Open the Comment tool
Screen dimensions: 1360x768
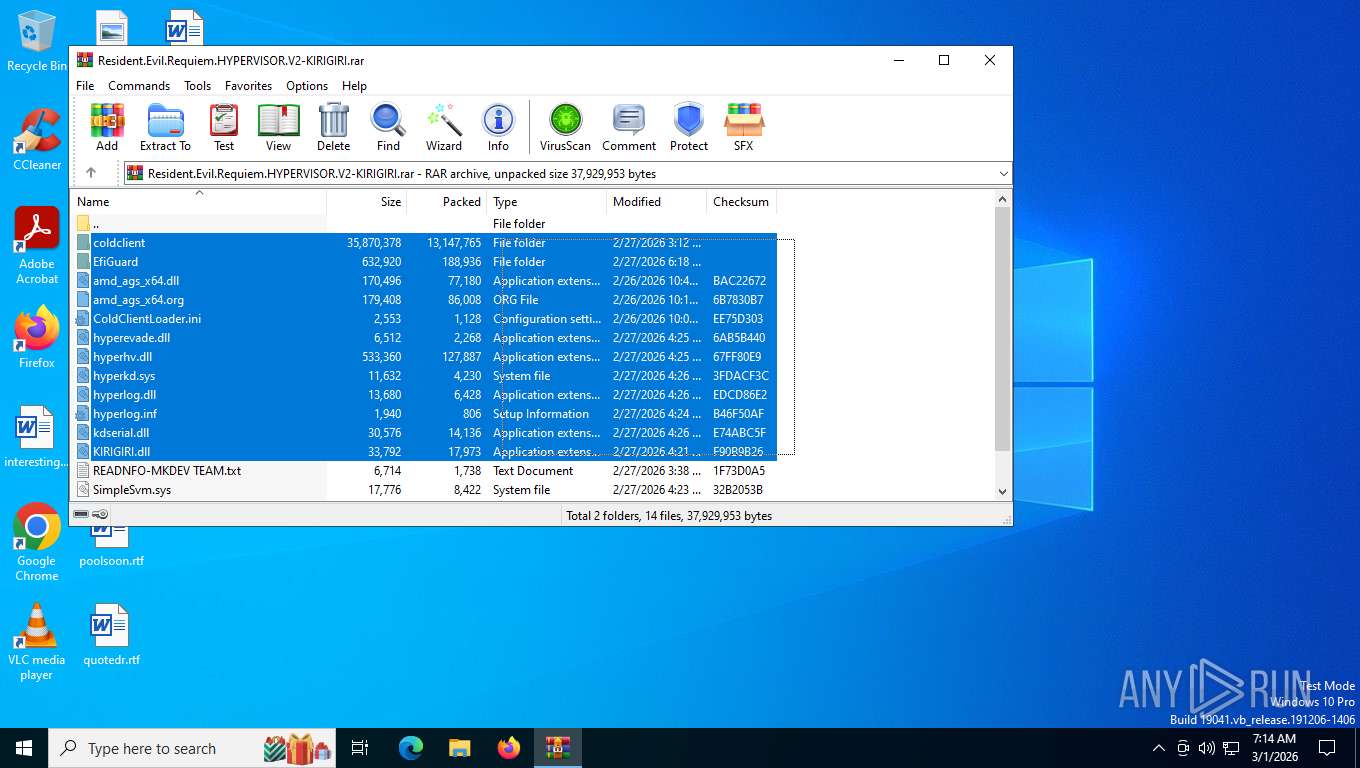629,127
